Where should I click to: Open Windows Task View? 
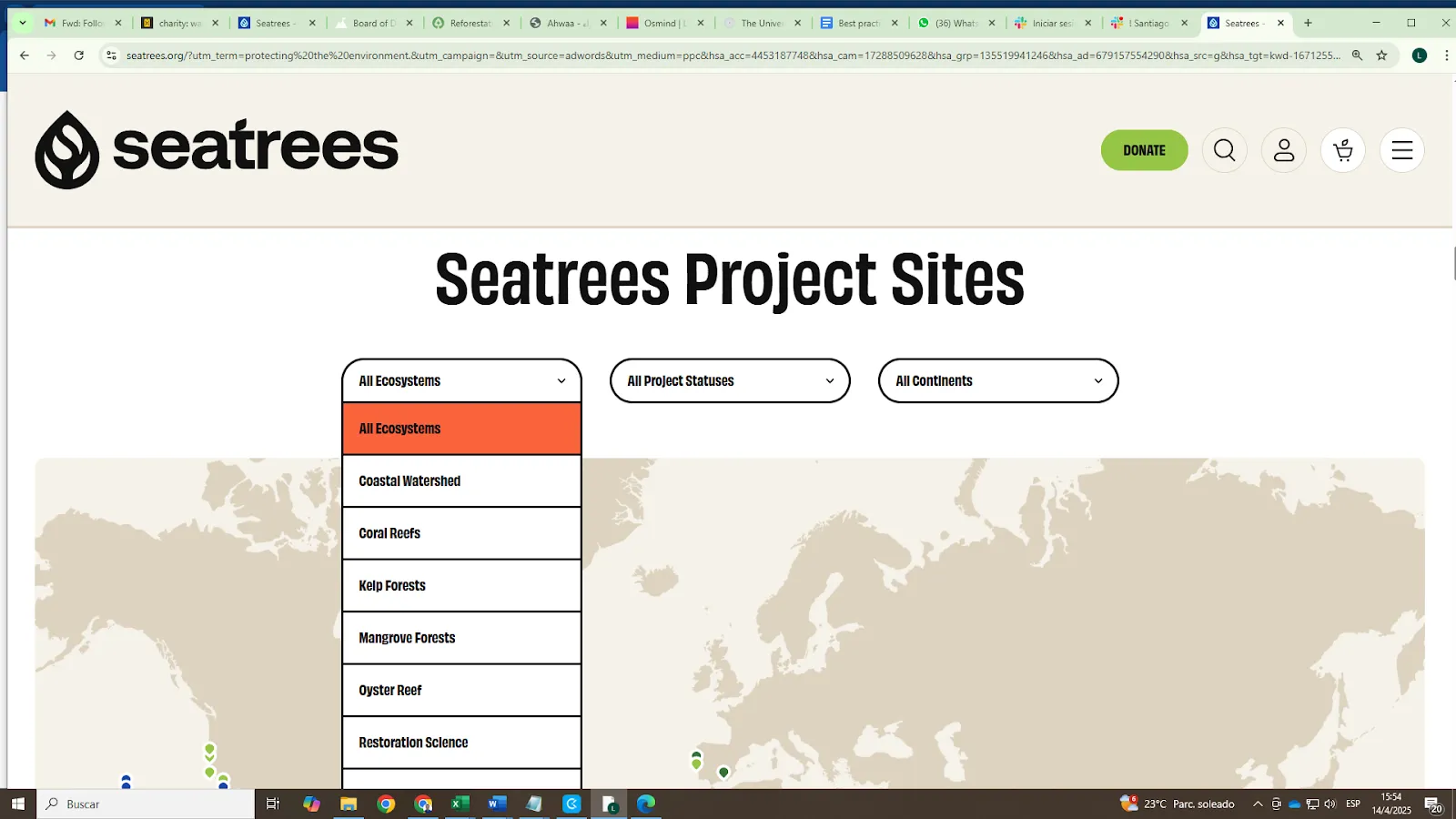[272, 804]
